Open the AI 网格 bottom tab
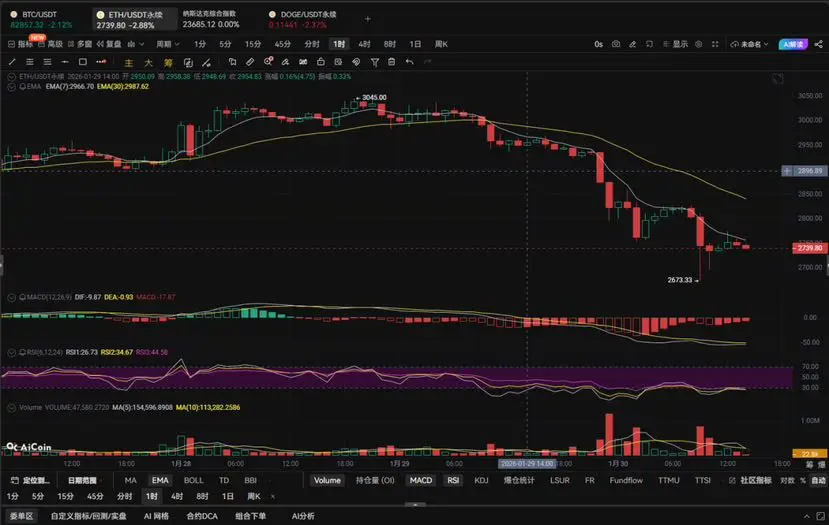The height and width of the screenshot is (525, 829). tap(156, 516)
